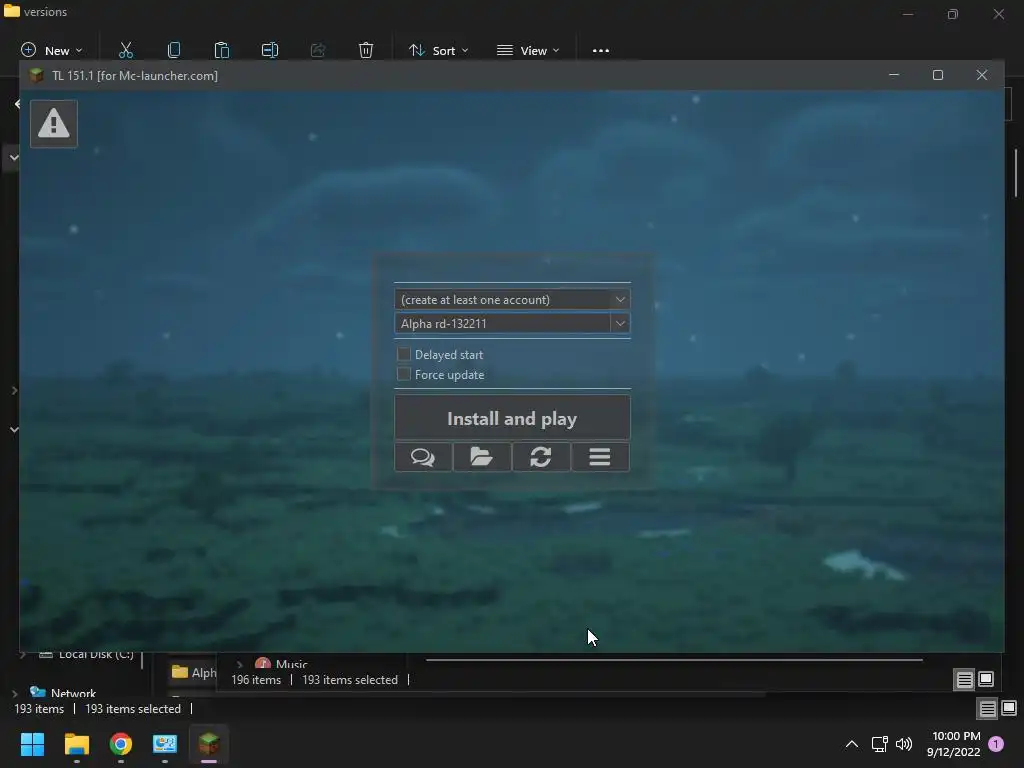Click the warning triangle icon in launcher
This screenshot has width=1024, height=768.
coord(54,123)
